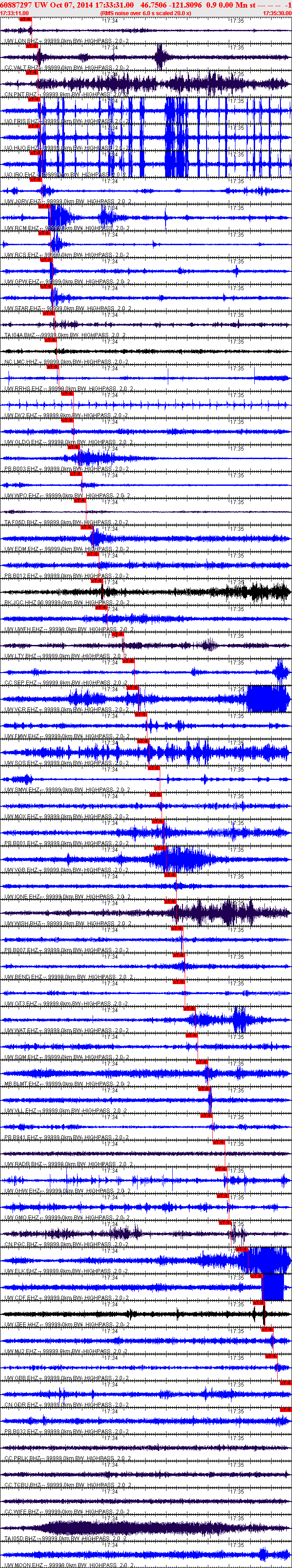Click the end time 17:35:30.00
Image resolution: width=292 pixels, height=1568 pixels.
[277, 13]
